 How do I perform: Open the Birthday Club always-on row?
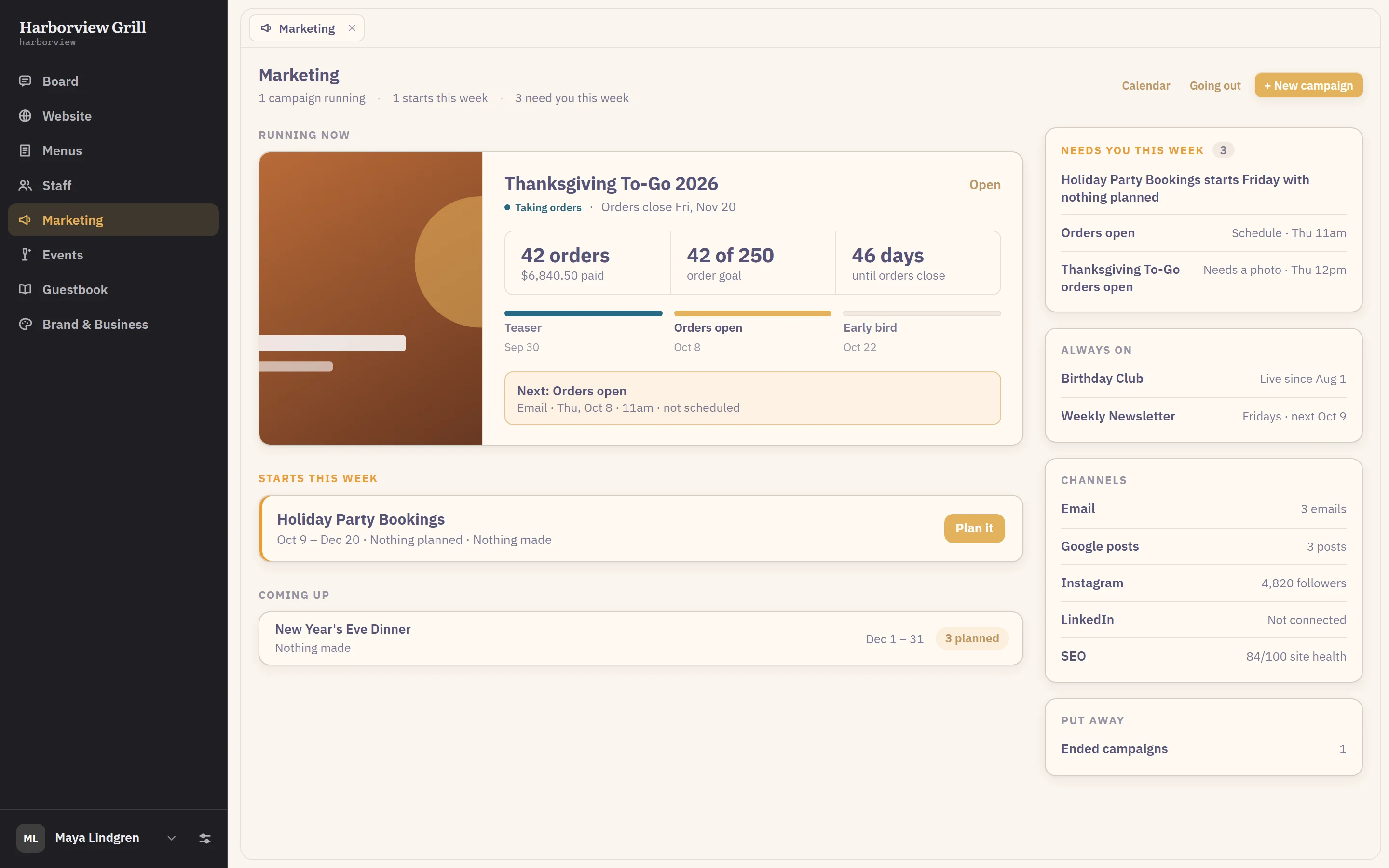[1203, 379]
